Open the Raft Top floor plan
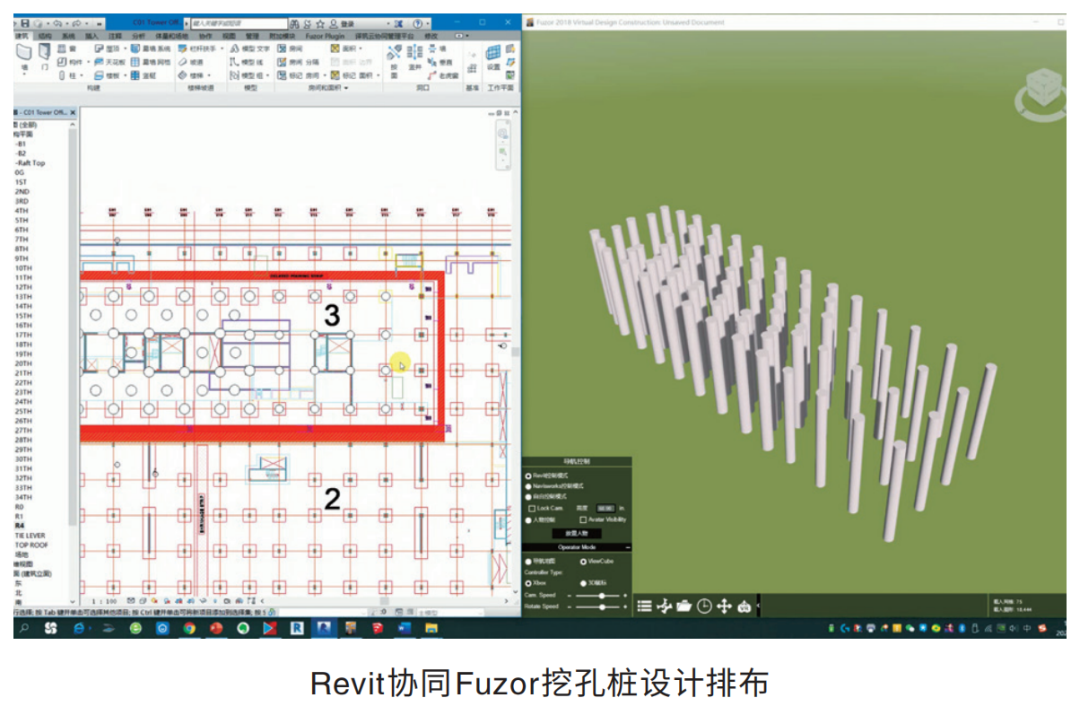This screenshot has height=715, width=1080. 31,163
